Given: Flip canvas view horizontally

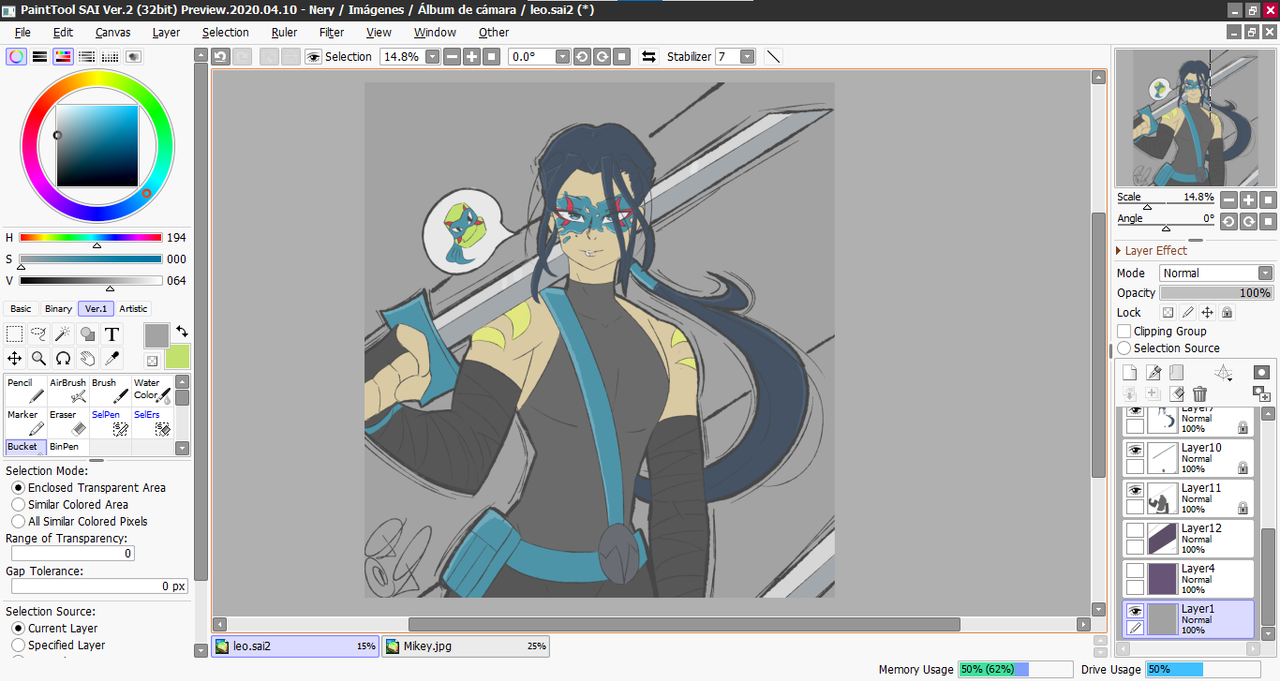Looking at the screenshot, I should tap(649, 57).
